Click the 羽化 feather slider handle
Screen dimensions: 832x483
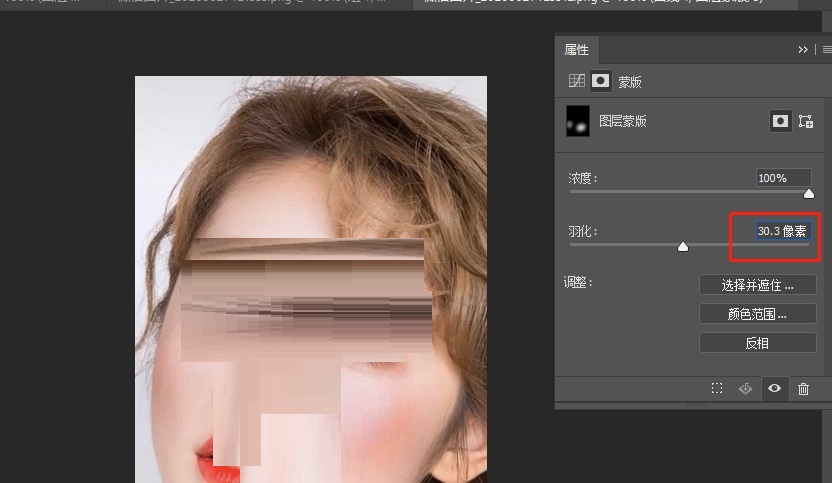click(683, 246)
